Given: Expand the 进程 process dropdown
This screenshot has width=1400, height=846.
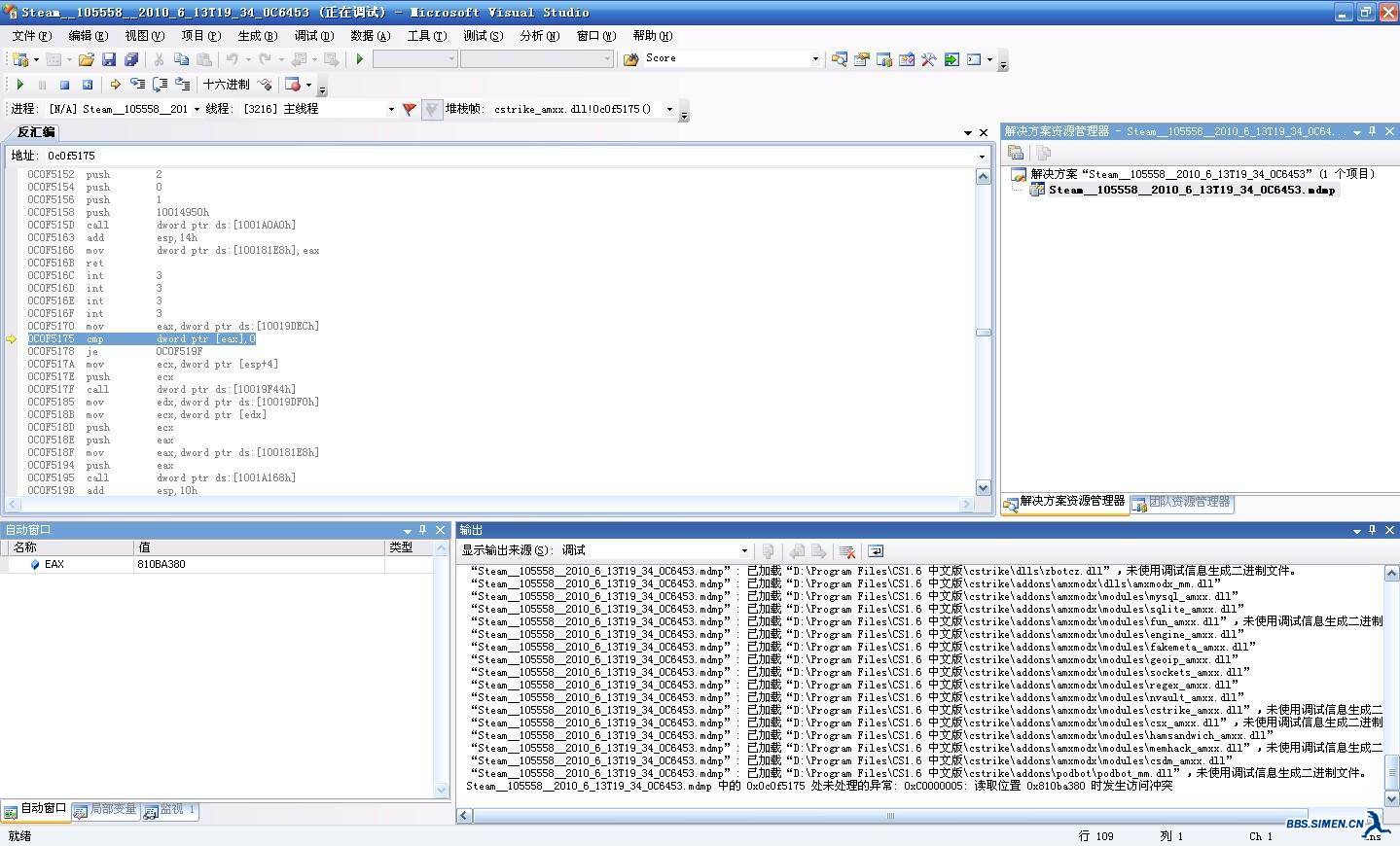Looking at the screenshot, I should coord(197,109).
